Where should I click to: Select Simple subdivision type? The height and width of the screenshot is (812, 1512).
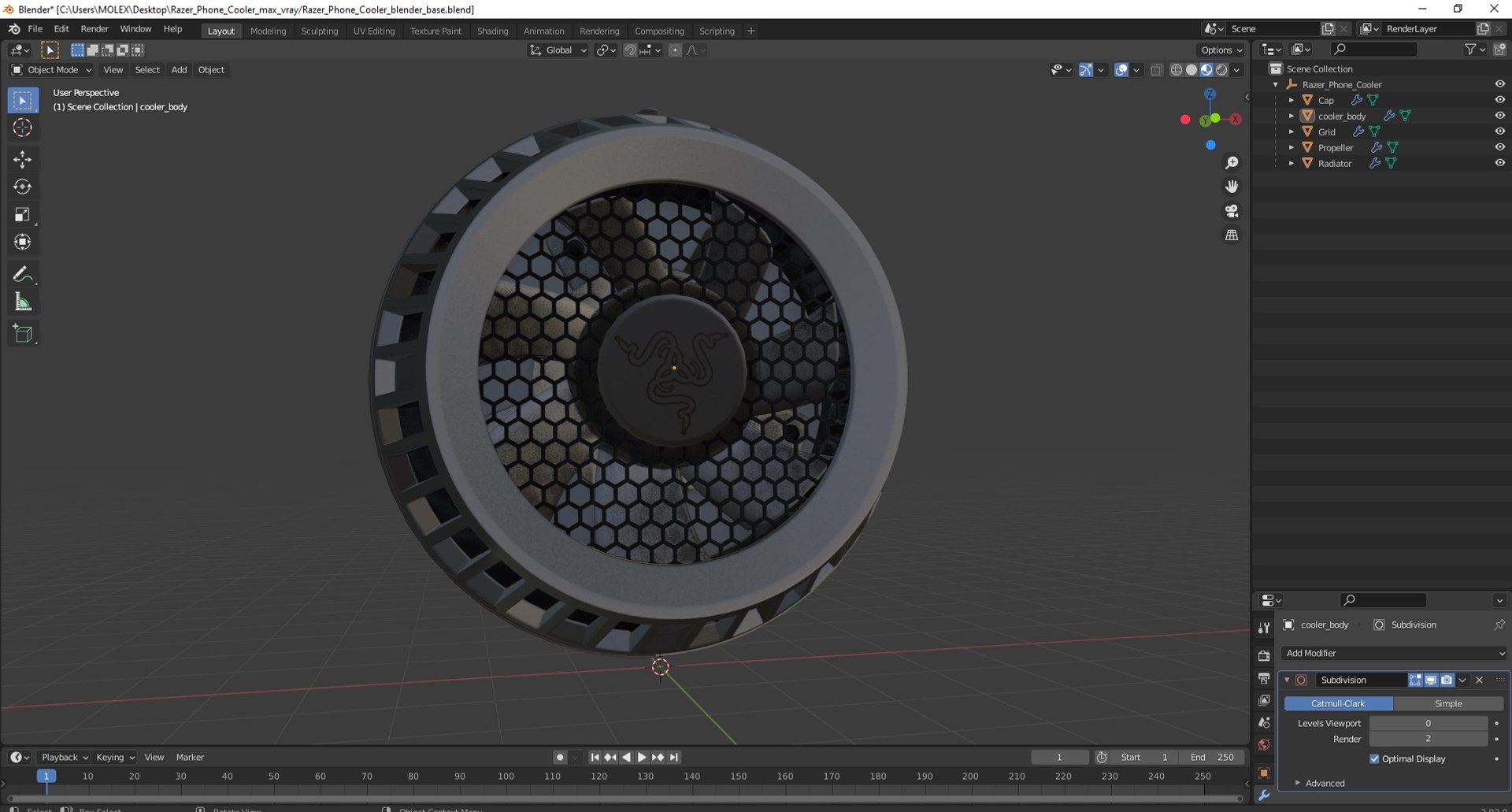(x=1448, y=704)
